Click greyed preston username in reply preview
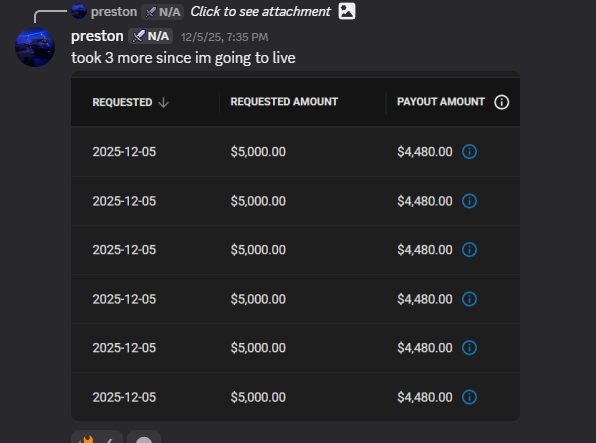The width and height of the screenshot is (596, 443). (x=114, y=12)
